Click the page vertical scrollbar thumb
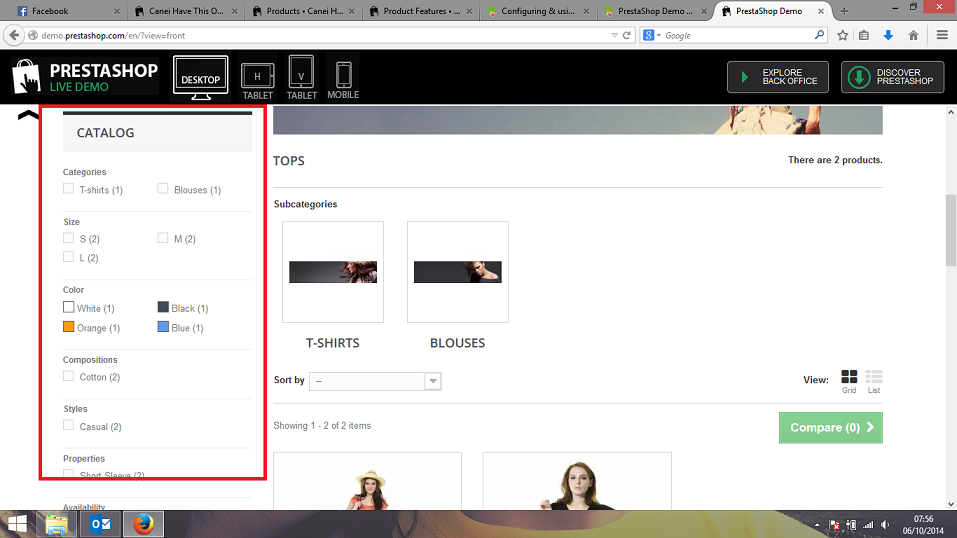This screenshot has width=957, height=538. coord(951,230)
